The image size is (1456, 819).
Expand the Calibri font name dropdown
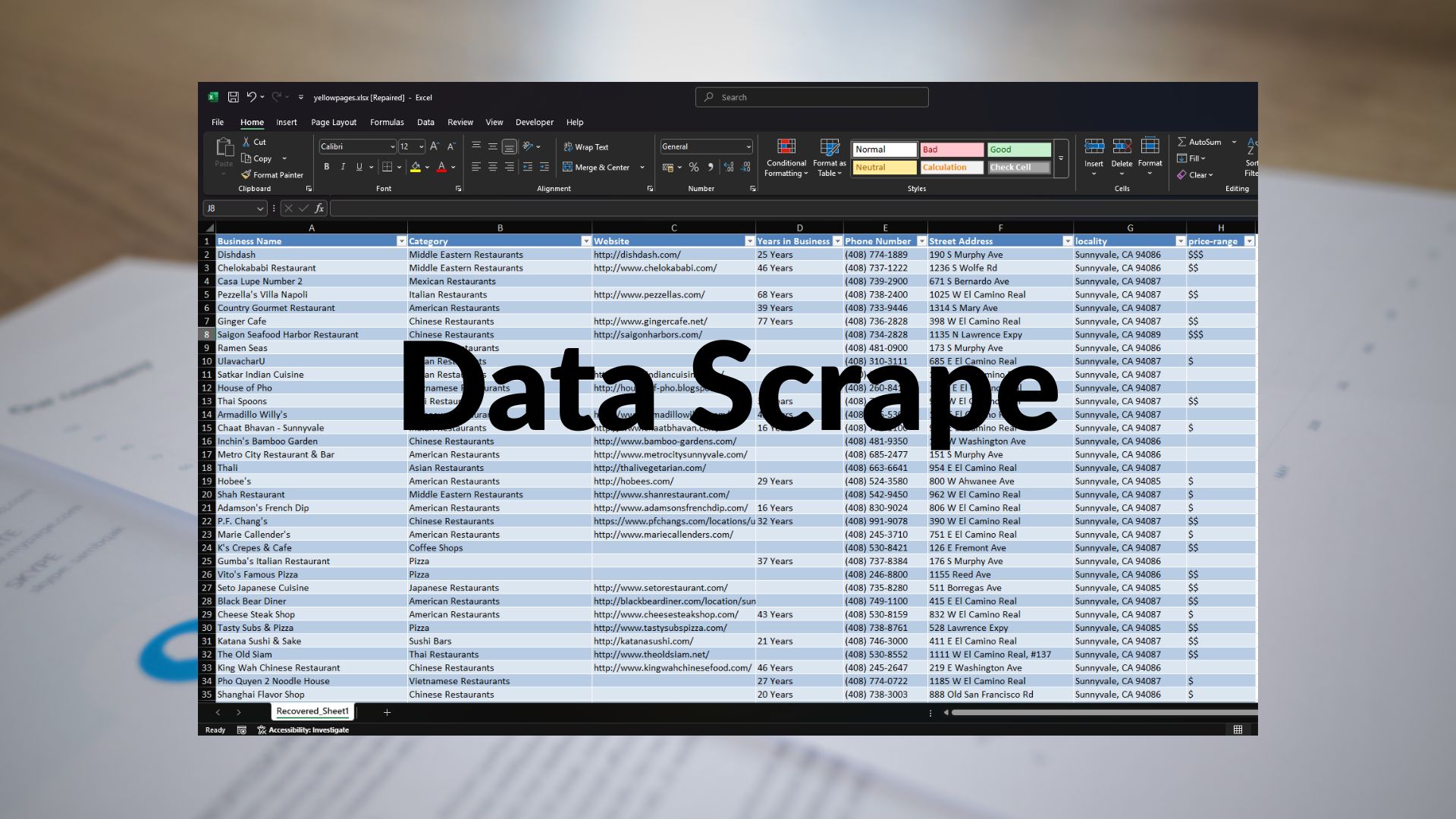[x=392, y=147]
